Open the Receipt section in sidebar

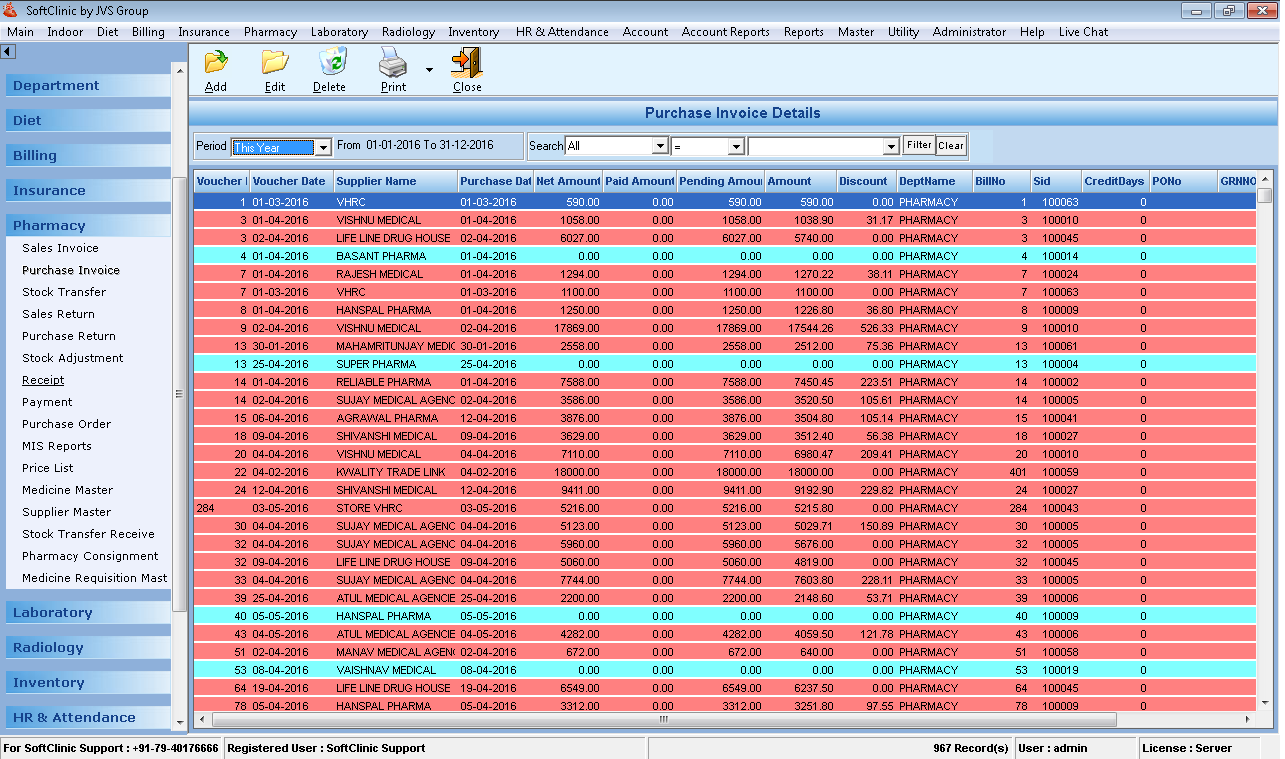43,380
